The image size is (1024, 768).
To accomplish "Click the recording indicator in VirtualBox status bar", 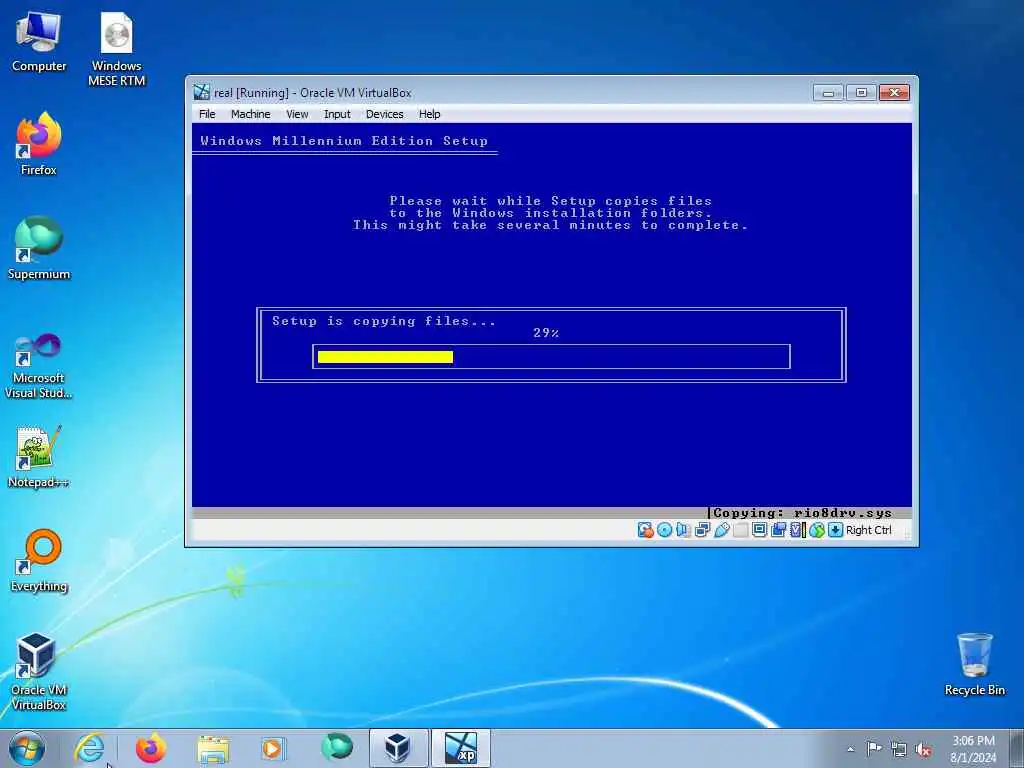I will tap(778, 530).
